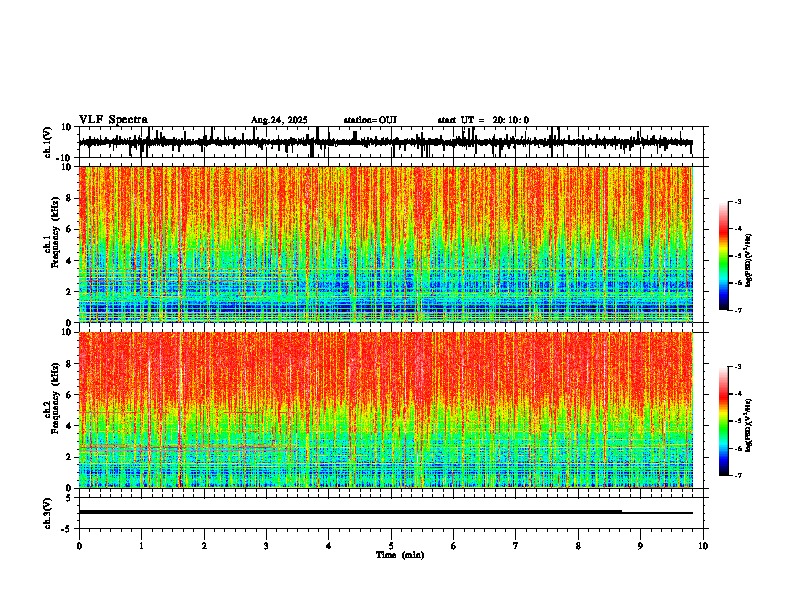Click the ch.2 PSD color scale bar
Screen dimensions: 792x612
pyautogui.click(x=723, y=421)
